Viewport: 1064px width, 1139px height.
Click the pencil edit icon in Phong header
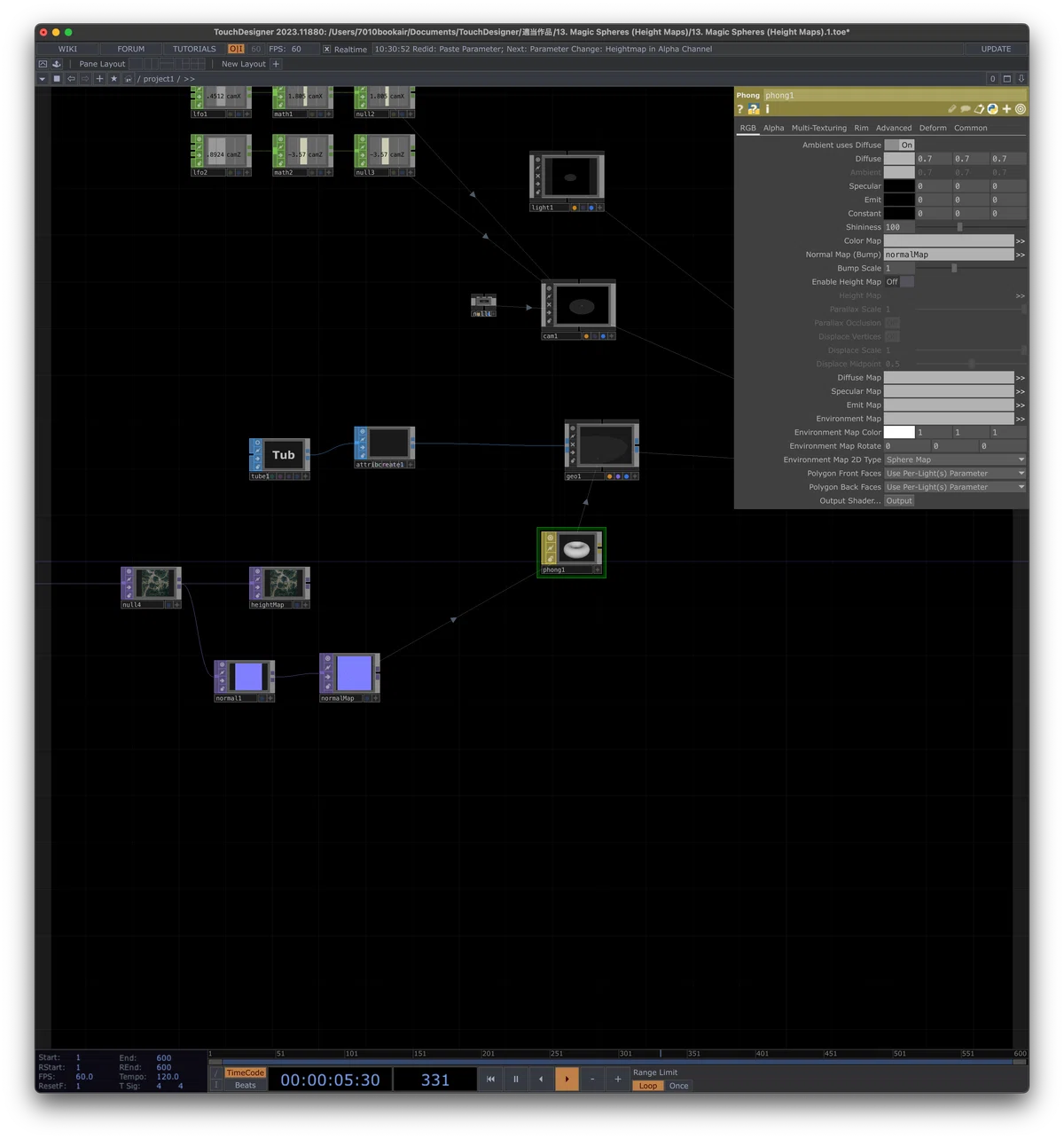click(952, 109)
